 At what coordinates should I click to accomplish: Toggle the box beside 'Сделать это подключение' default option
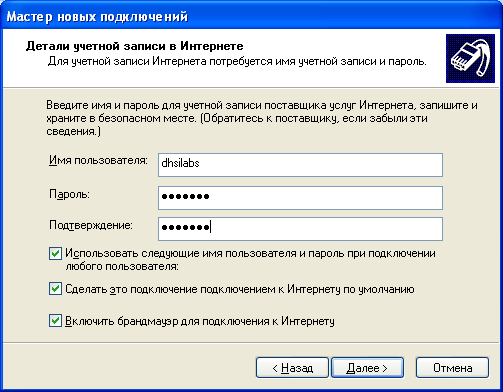coord(55,289)
